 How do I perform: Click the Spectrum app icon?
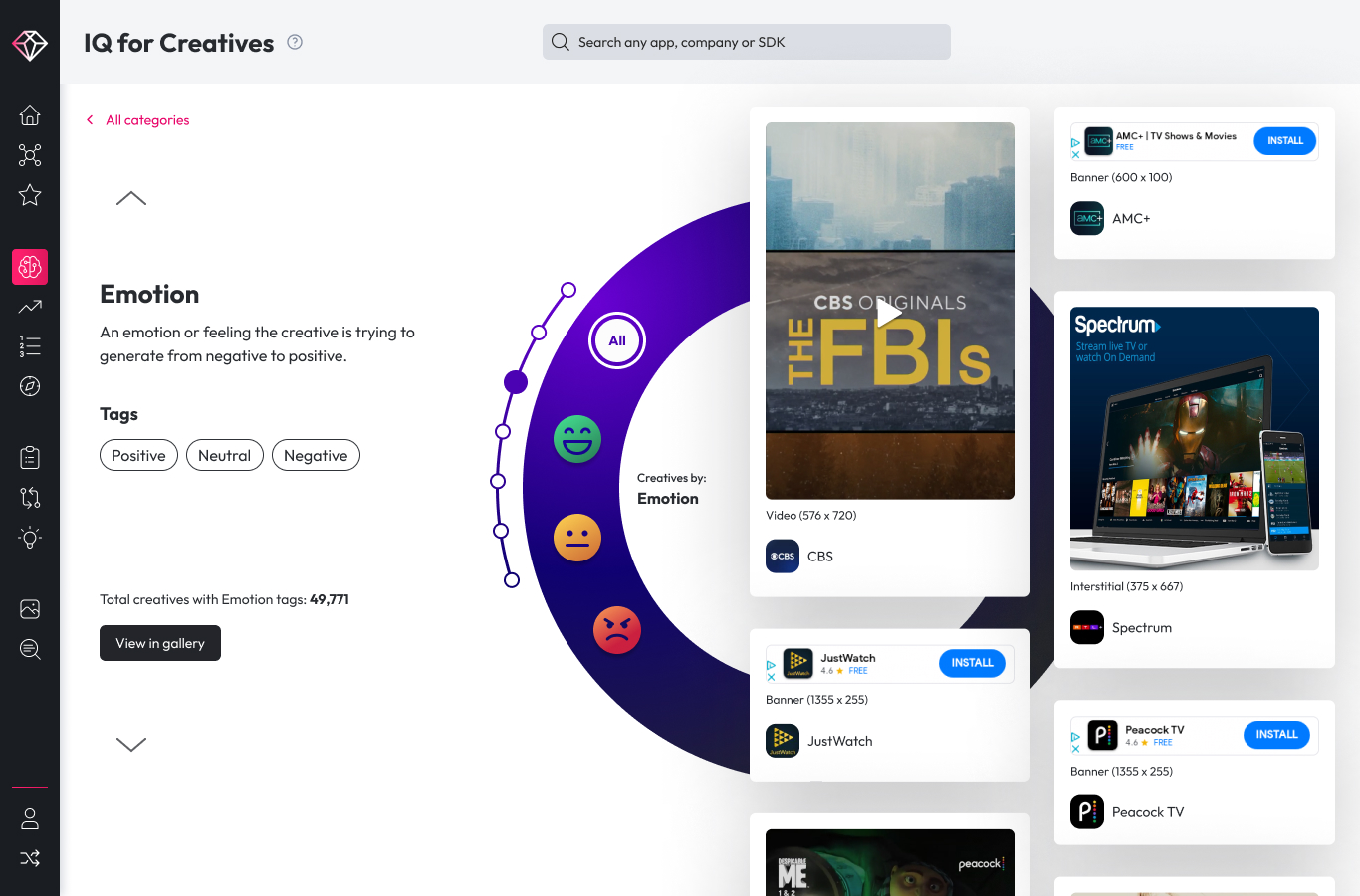pyautogui.click(x=1087, y=627)
